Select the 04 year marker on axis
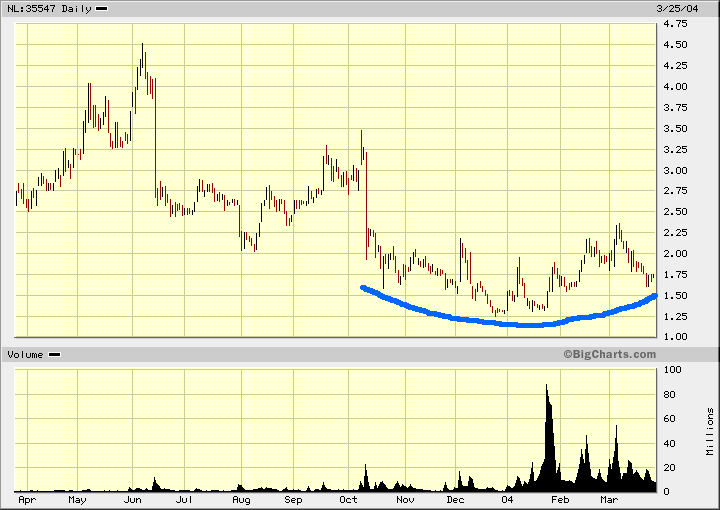720x510 pixels. point(507,498)
